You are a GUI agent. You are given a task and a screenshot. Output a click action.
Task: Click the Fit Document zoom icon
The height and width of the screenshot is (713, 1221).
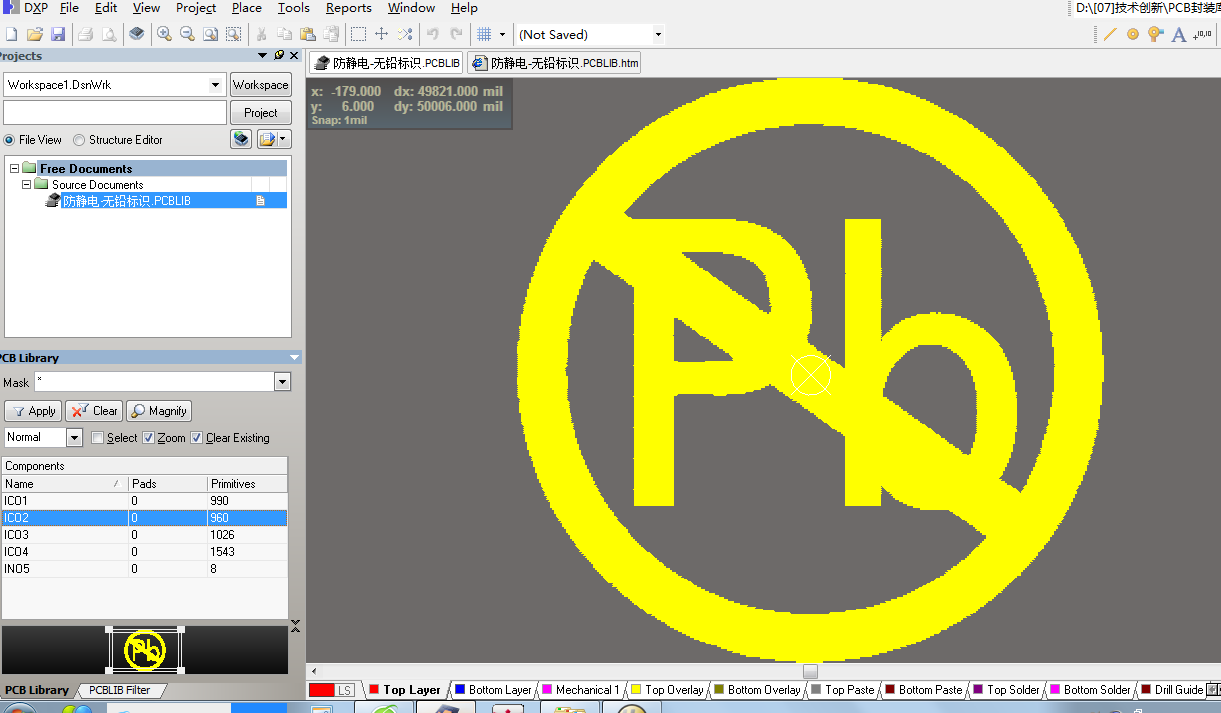point(210,34)
